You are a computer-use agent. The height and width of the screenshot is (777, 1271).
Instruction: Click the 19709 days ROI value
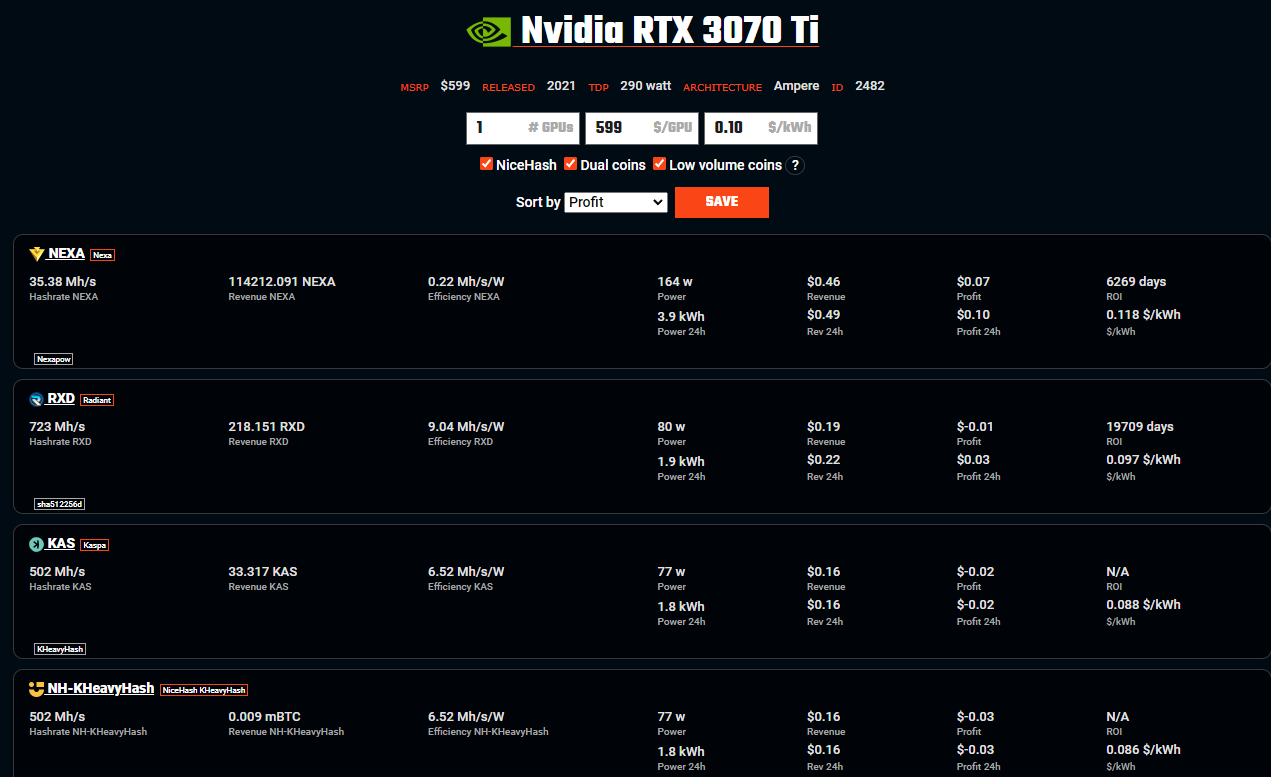point(1140,427)
